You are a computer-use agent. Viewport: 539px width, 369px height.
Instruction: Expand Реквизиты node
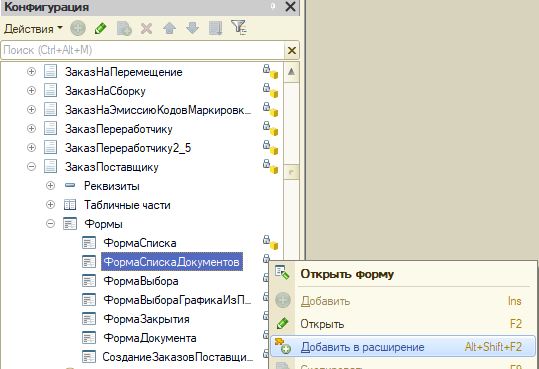point(50,186)
